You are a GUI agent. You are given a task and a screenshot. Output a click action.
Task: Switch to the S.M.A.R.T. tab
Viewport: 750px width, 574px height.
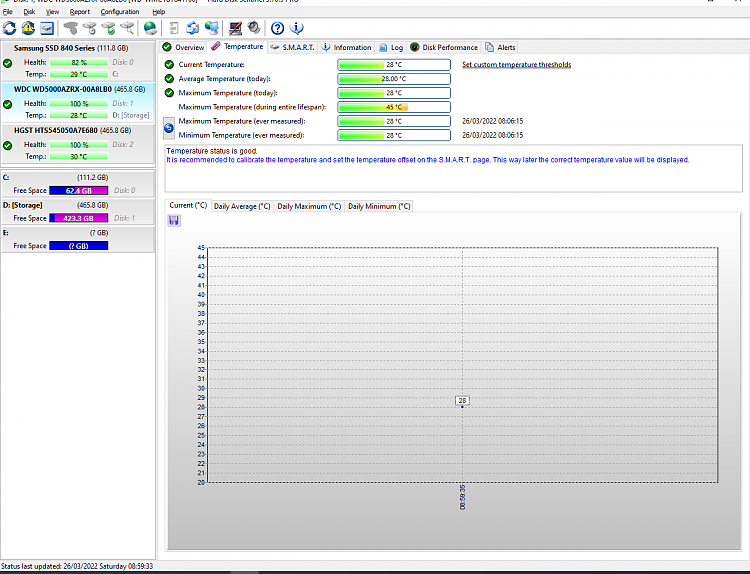(x=292, y=47)
